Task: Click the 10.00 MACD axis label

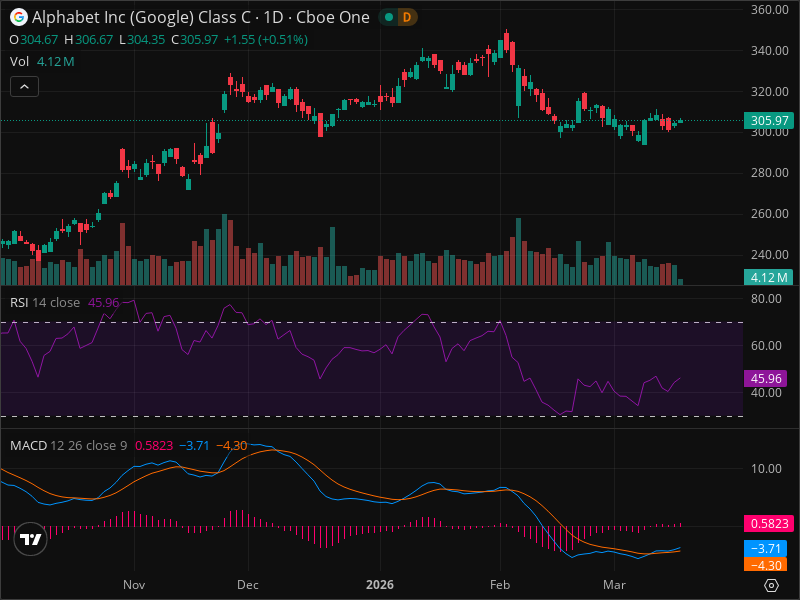Action: click(766, 468)
